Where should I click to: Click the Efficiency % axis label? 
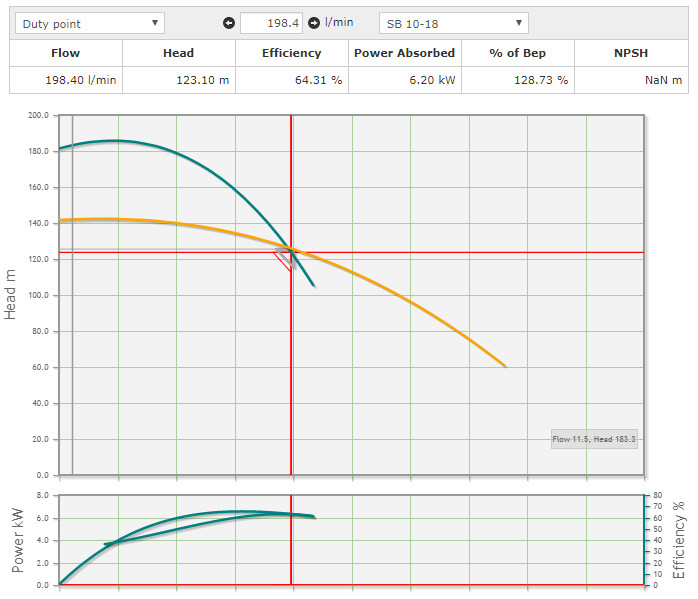click(x=680, y=540)
